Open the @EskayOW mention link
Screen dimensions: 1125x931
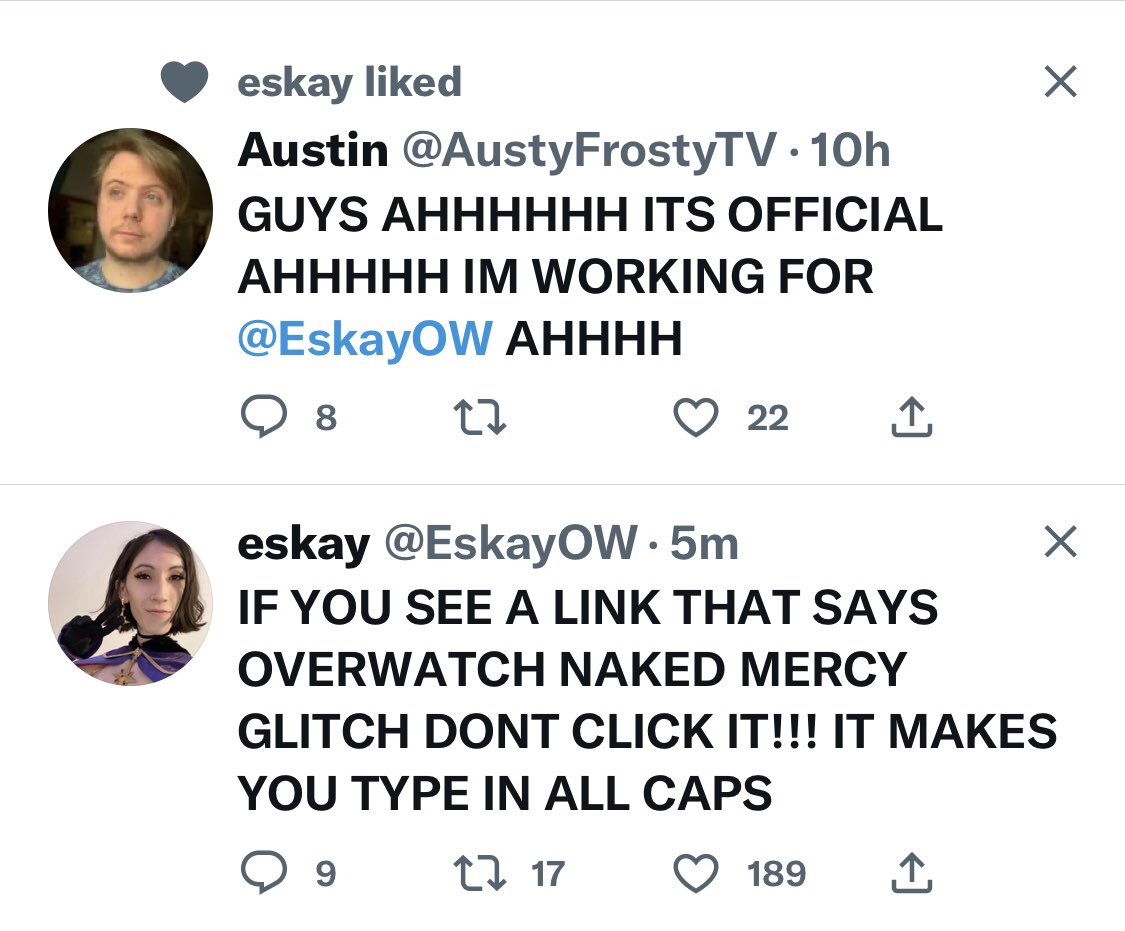pyautogui.click(x=364, y=339)
